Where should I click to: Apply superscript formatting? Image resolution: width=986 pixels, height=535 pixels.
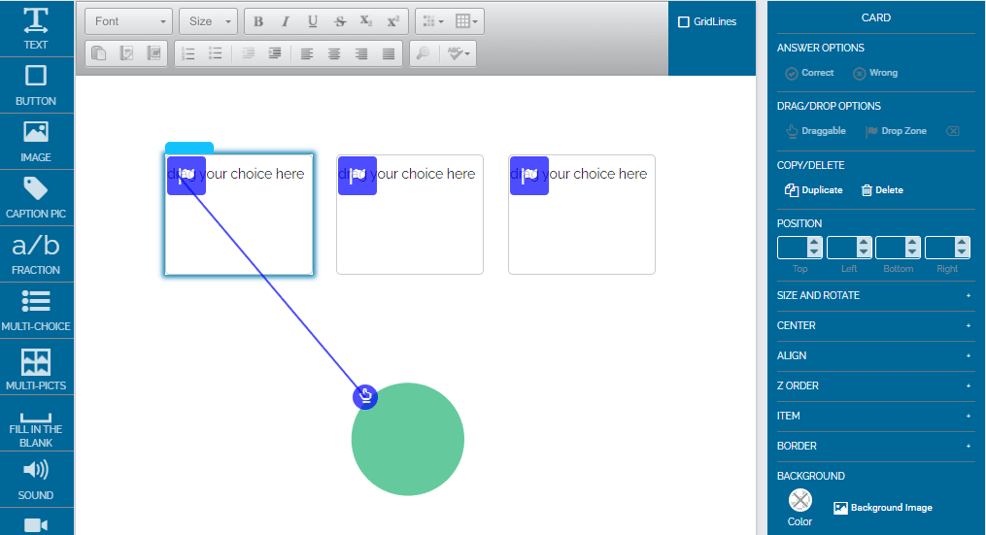tap(393, 21)
